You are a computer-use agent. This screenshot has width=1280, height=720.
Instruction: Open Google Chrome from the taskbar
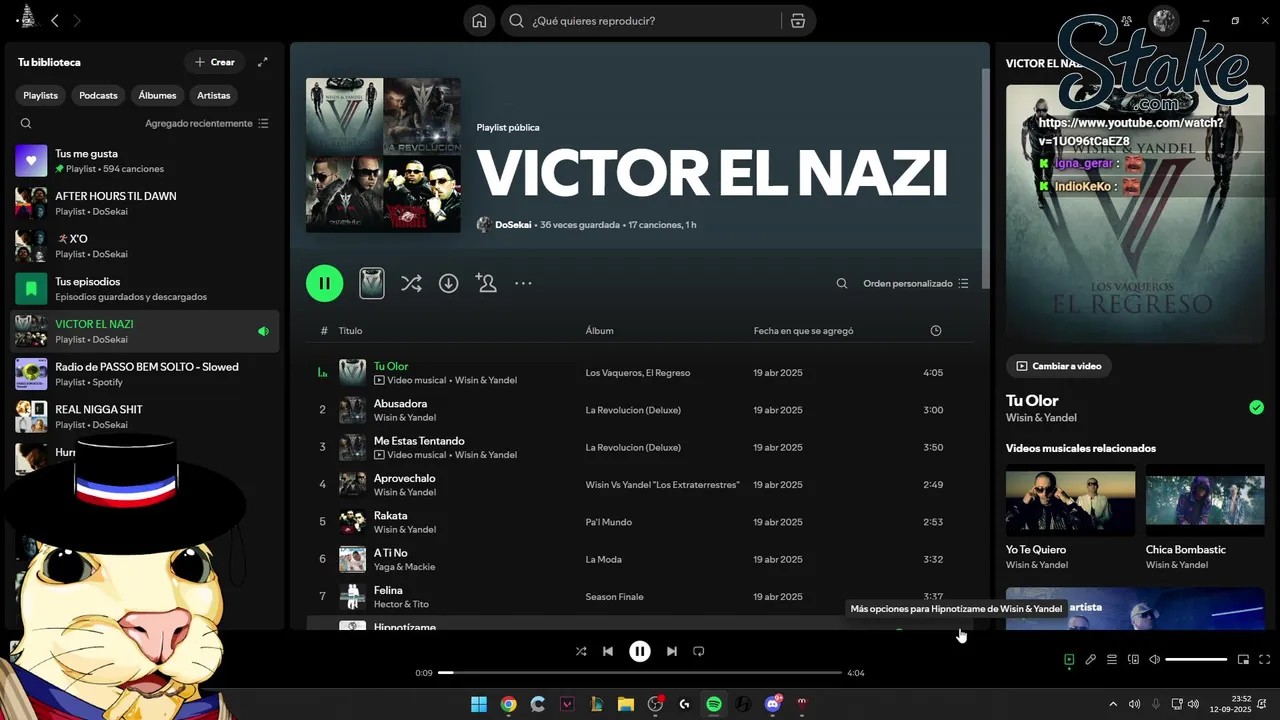pyautogui.click(x=508, y=704)
